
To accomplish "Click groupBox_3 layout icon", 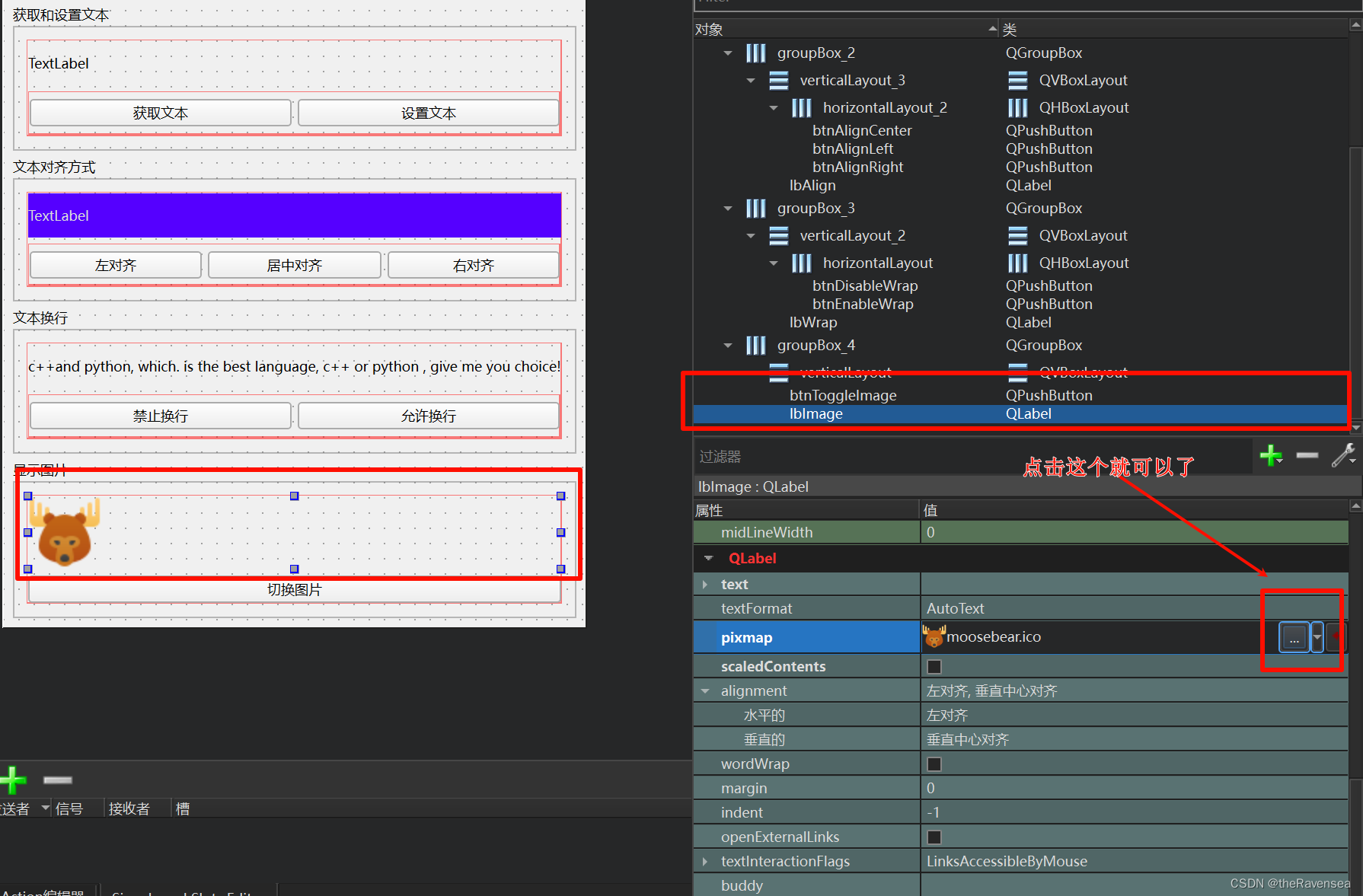I will (x=756, y=209).
